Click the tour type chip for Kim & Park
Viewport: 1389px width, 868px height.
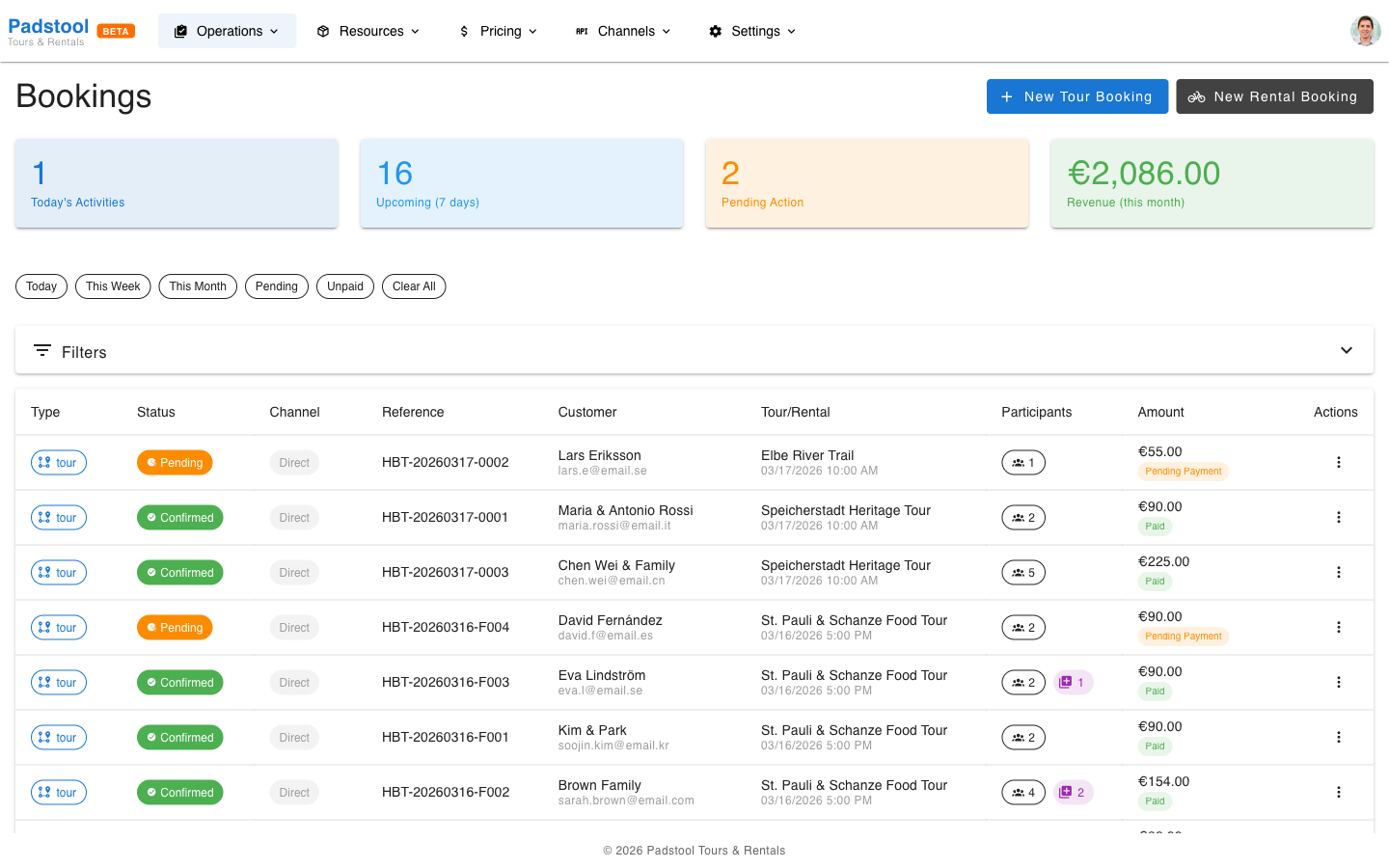(x=59, y=738)
